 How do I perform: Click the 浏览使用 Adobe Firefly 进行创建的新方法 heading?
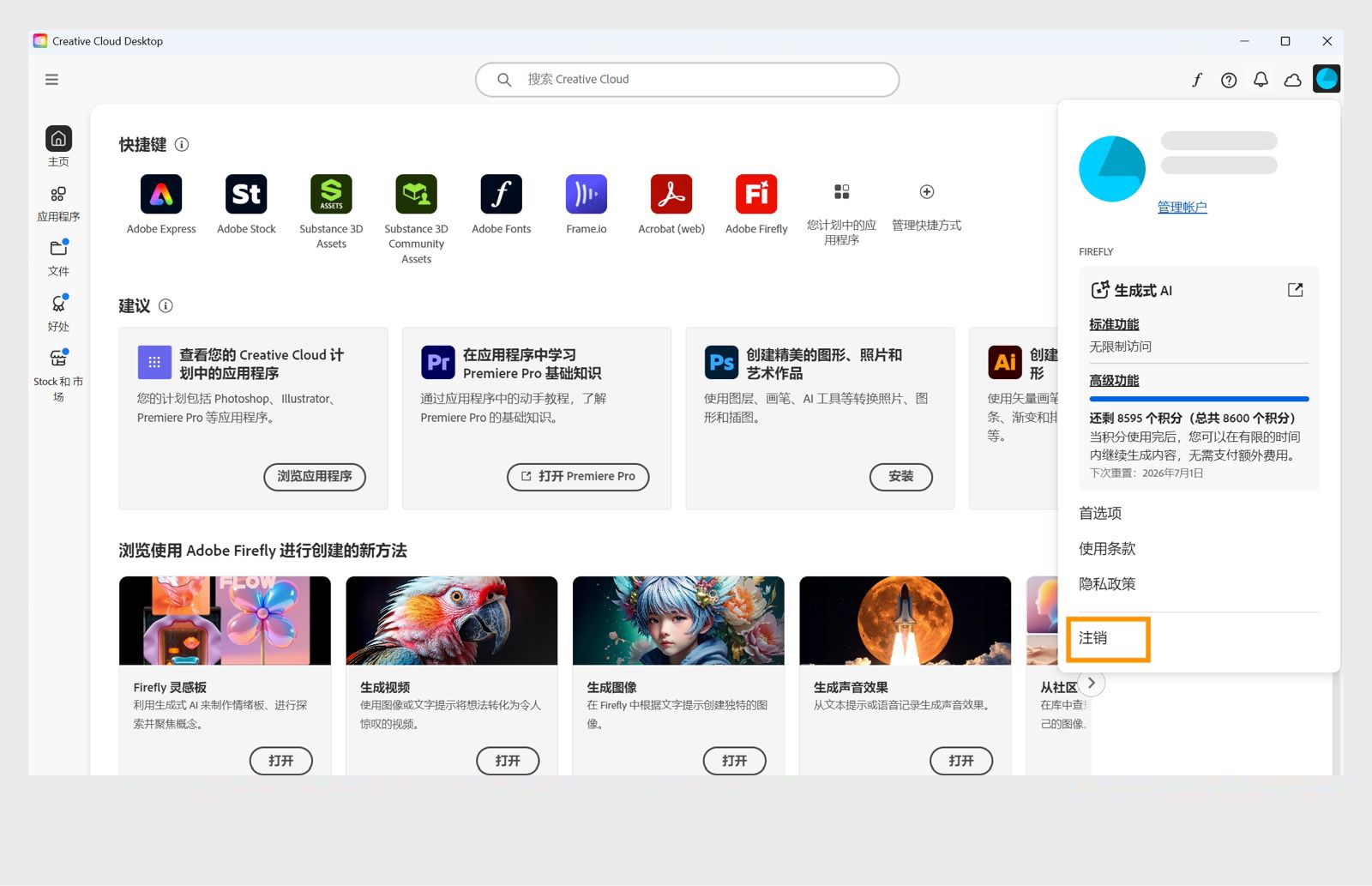click(x=262, y=551)
